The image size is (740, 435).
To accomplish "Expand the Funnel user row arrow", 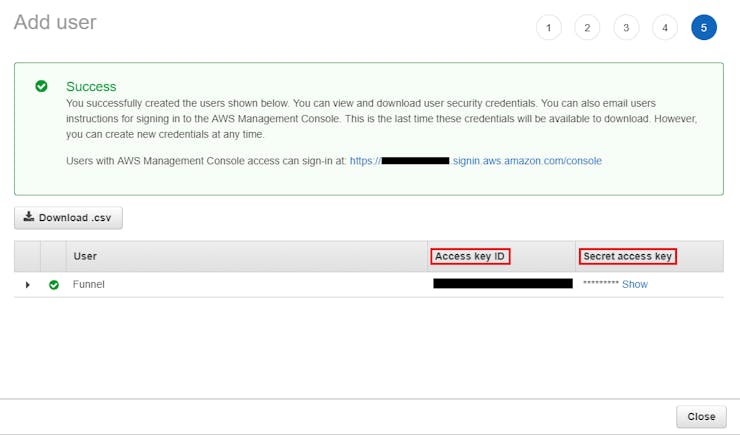I will pyautogui.click(x=27, y=285).
